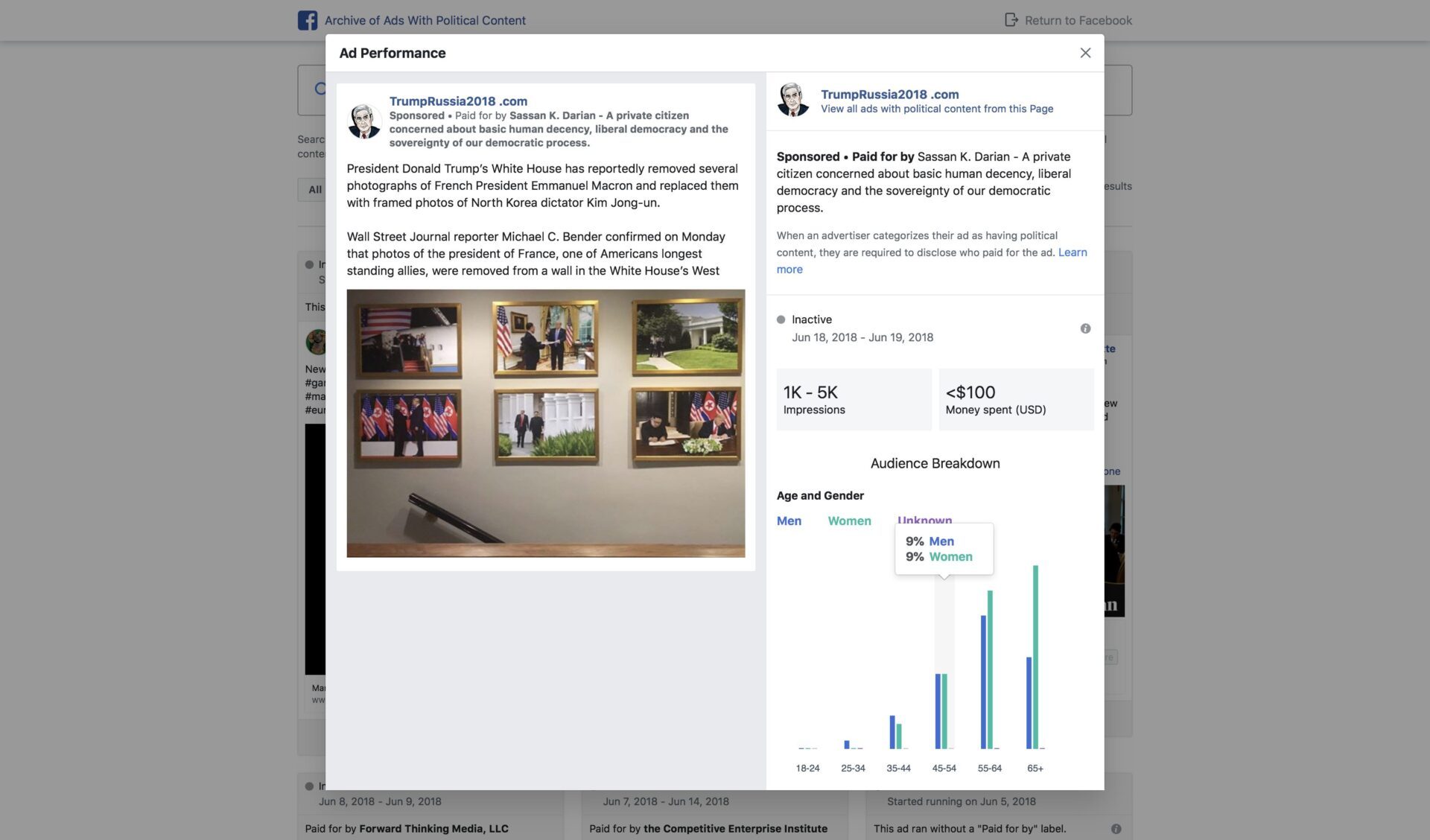Click the framed photos ad image
1430x840 pixels.
click(546, 423)
